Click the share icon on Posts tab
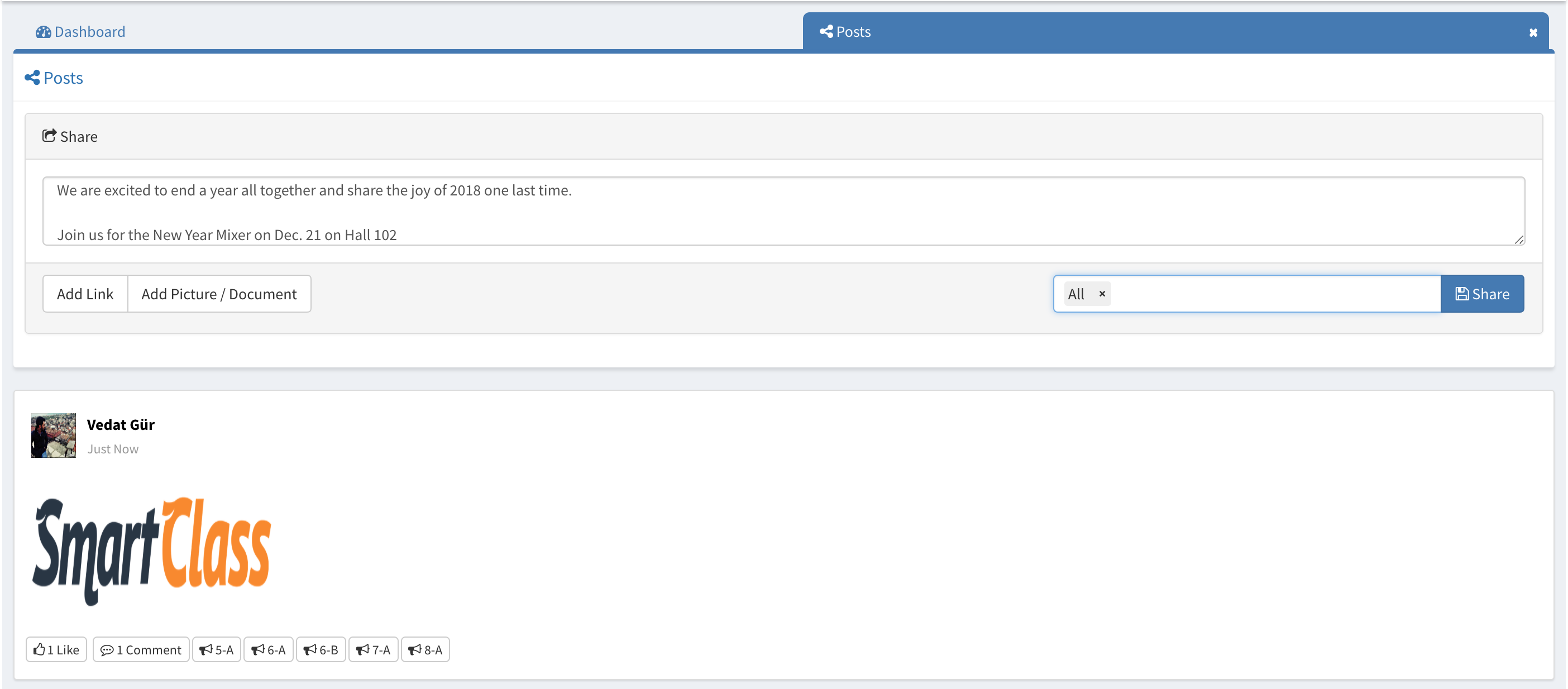 click(826, 32)
